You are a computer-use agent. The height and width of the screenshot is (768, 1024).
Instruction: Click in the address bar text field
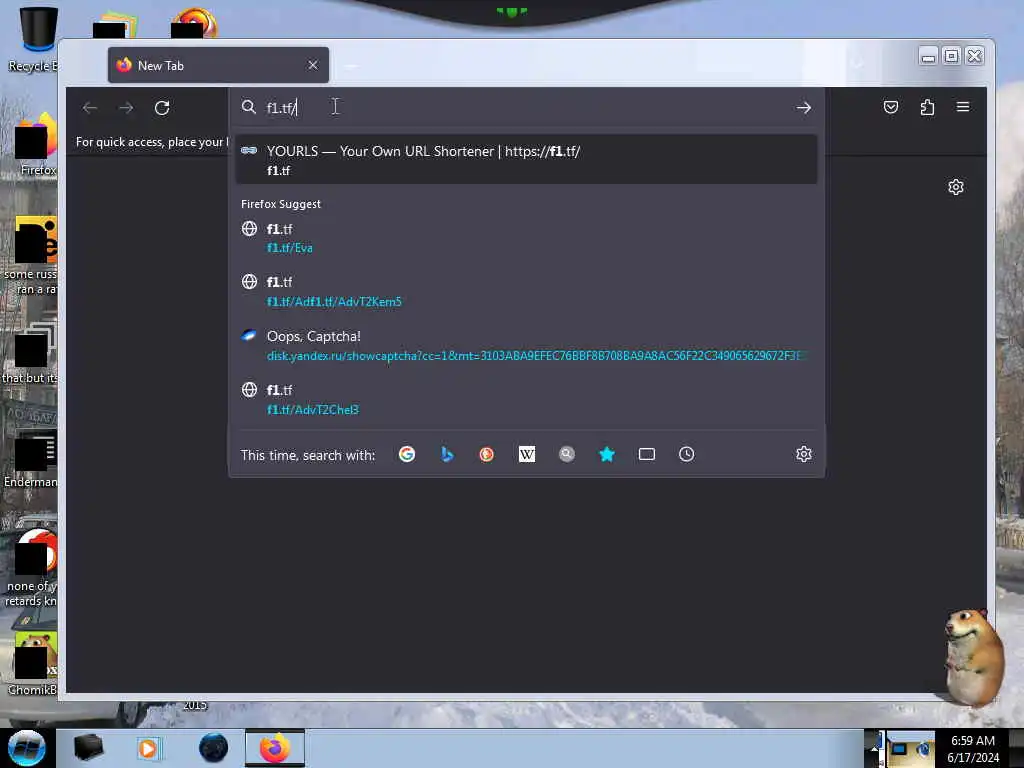(x=526, y=108)
